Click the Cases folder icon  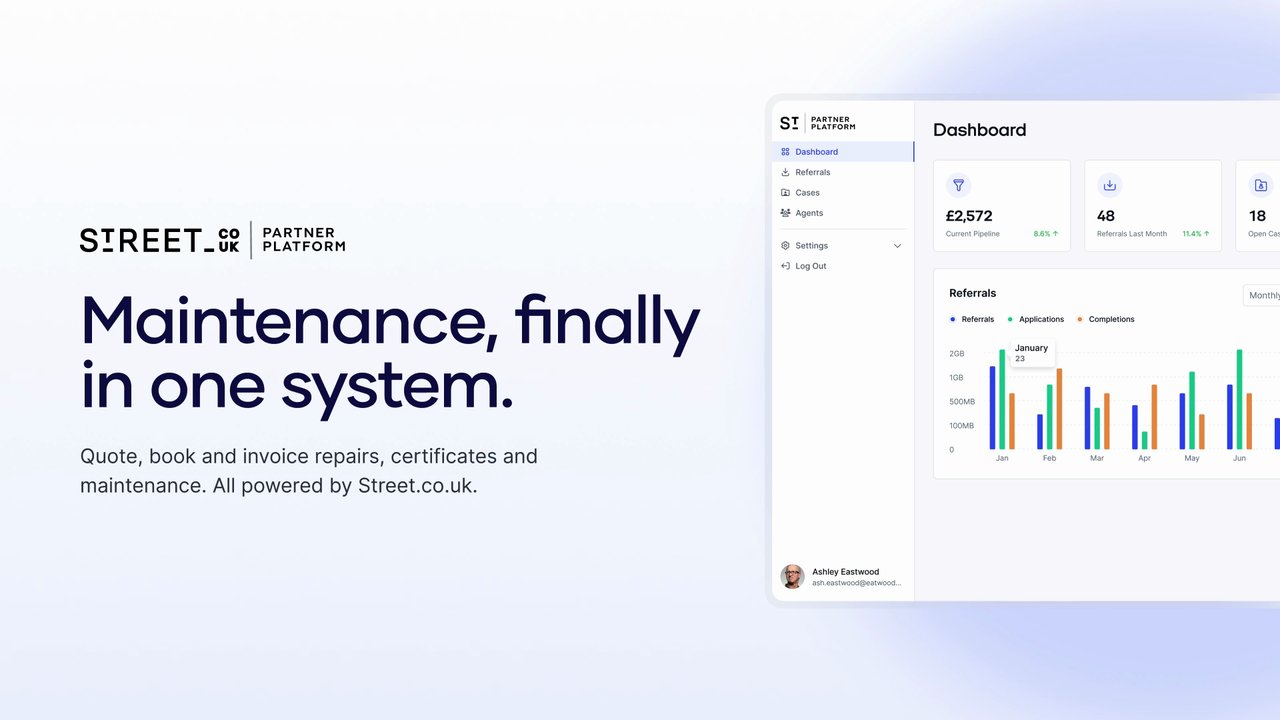pos(785,193)
